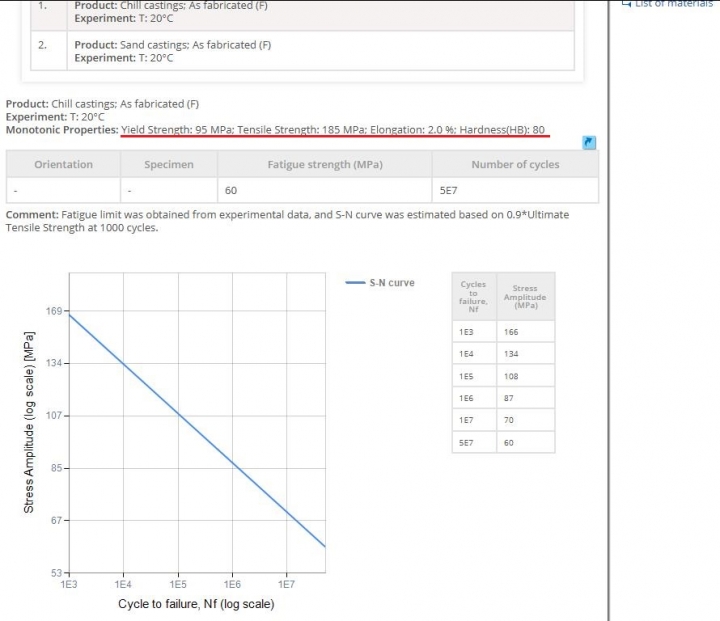Click the Cycle to failure axis title

196,604
